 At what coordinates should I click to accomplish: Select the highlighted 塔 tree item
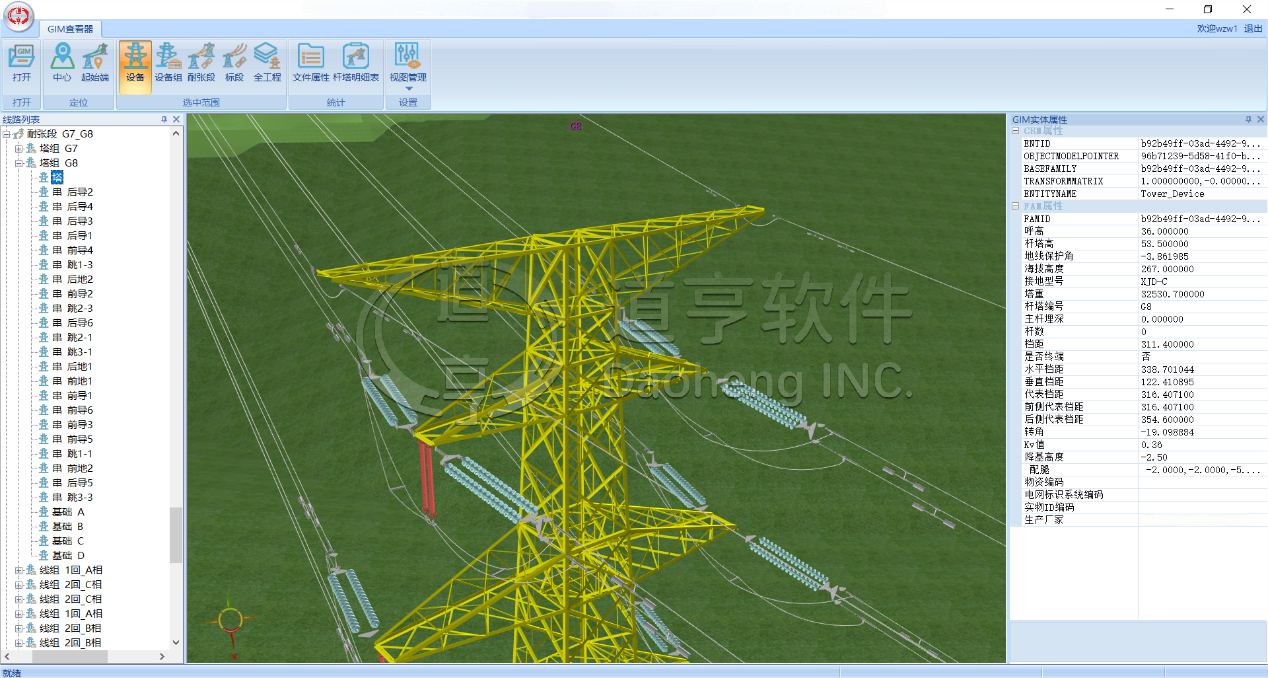[x=57, y=177]
